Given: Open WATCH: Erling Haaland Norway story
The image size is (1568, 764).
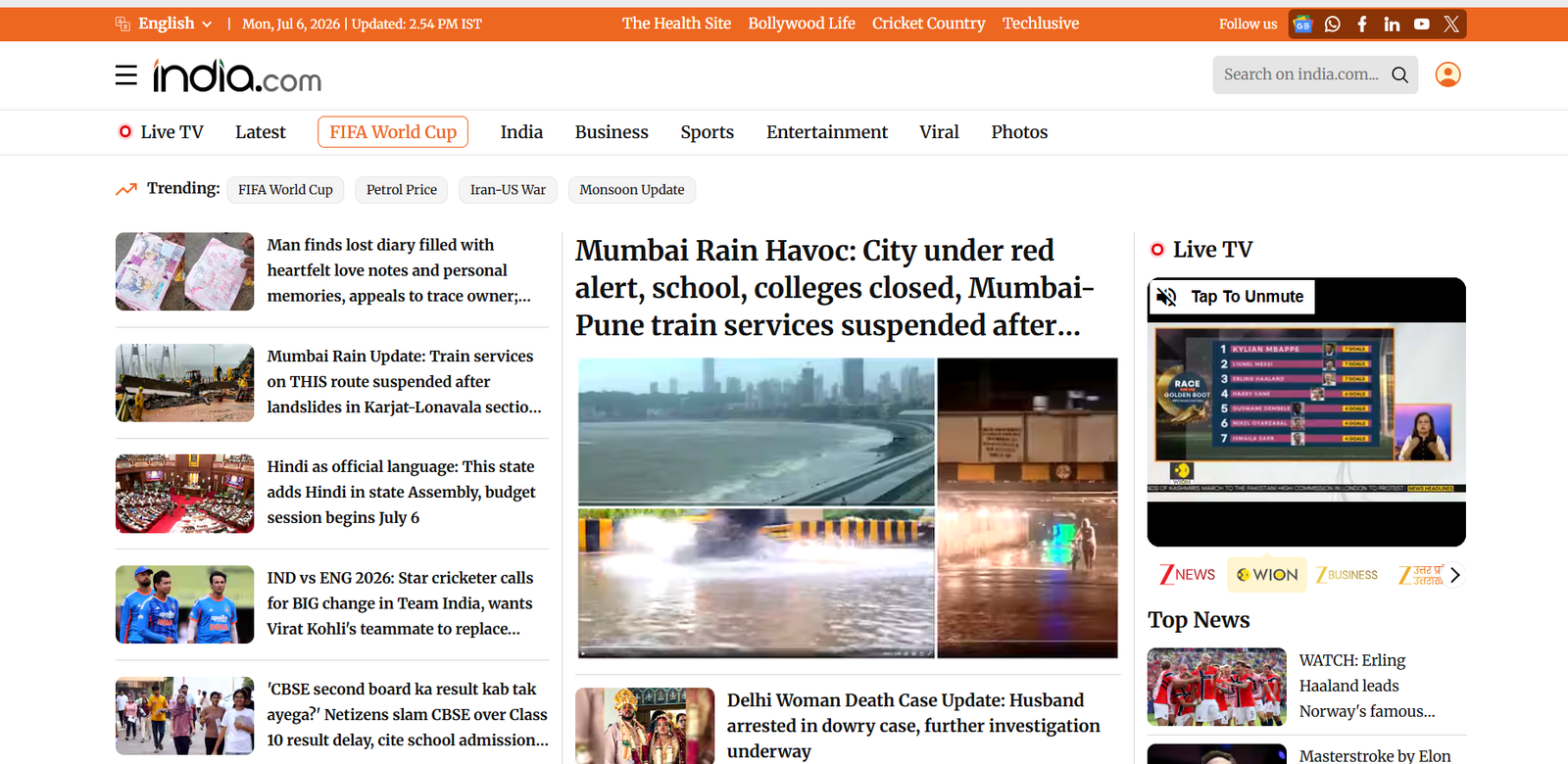Looking at the screenshot, I should pos(1367,686).
